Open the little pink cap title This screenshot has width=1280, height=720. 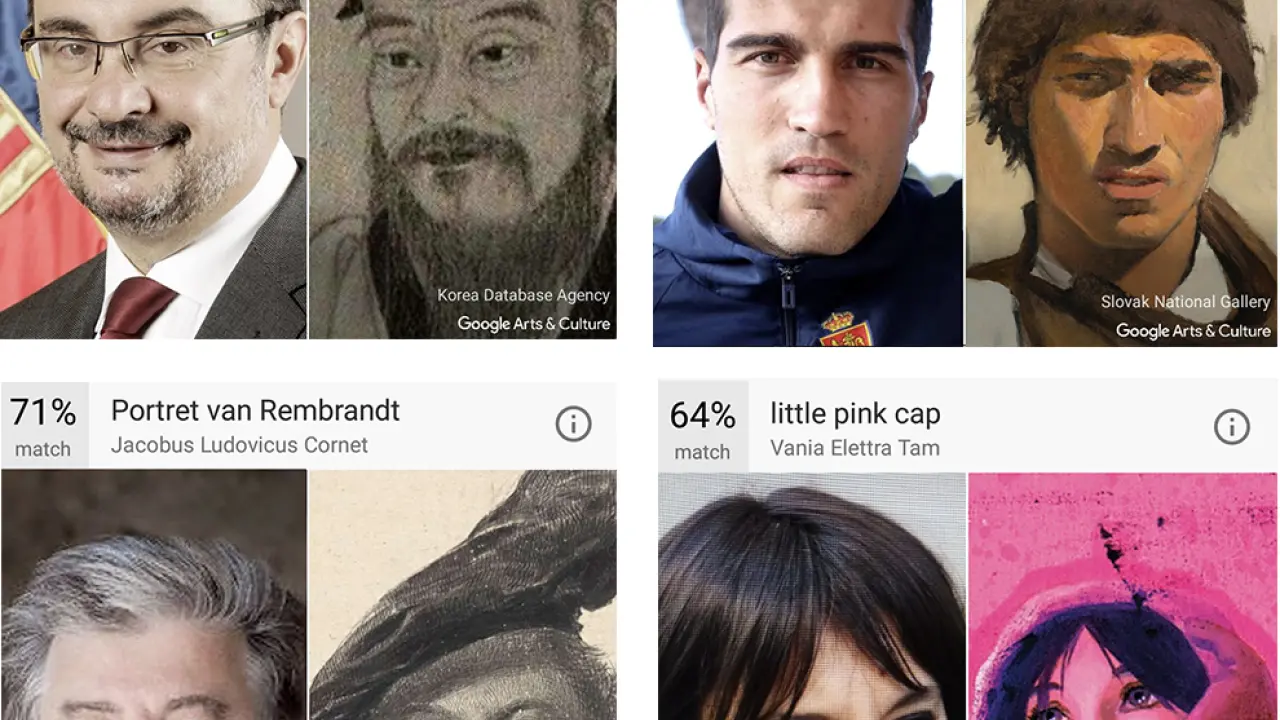[855, 414]
